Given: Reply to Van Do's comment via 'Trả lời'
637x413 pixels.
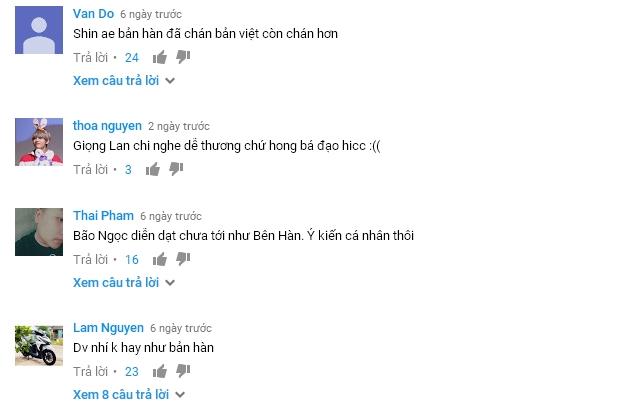Looking at the screenshot, I should (90, 58).
